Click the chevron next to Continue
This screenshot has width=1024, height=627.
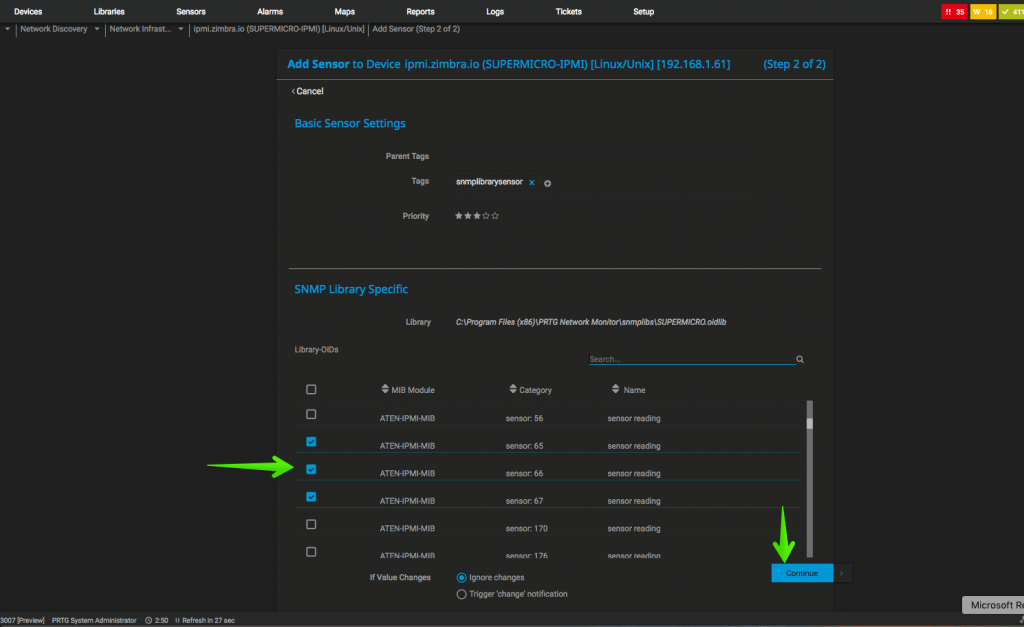(x=842, y=573)
